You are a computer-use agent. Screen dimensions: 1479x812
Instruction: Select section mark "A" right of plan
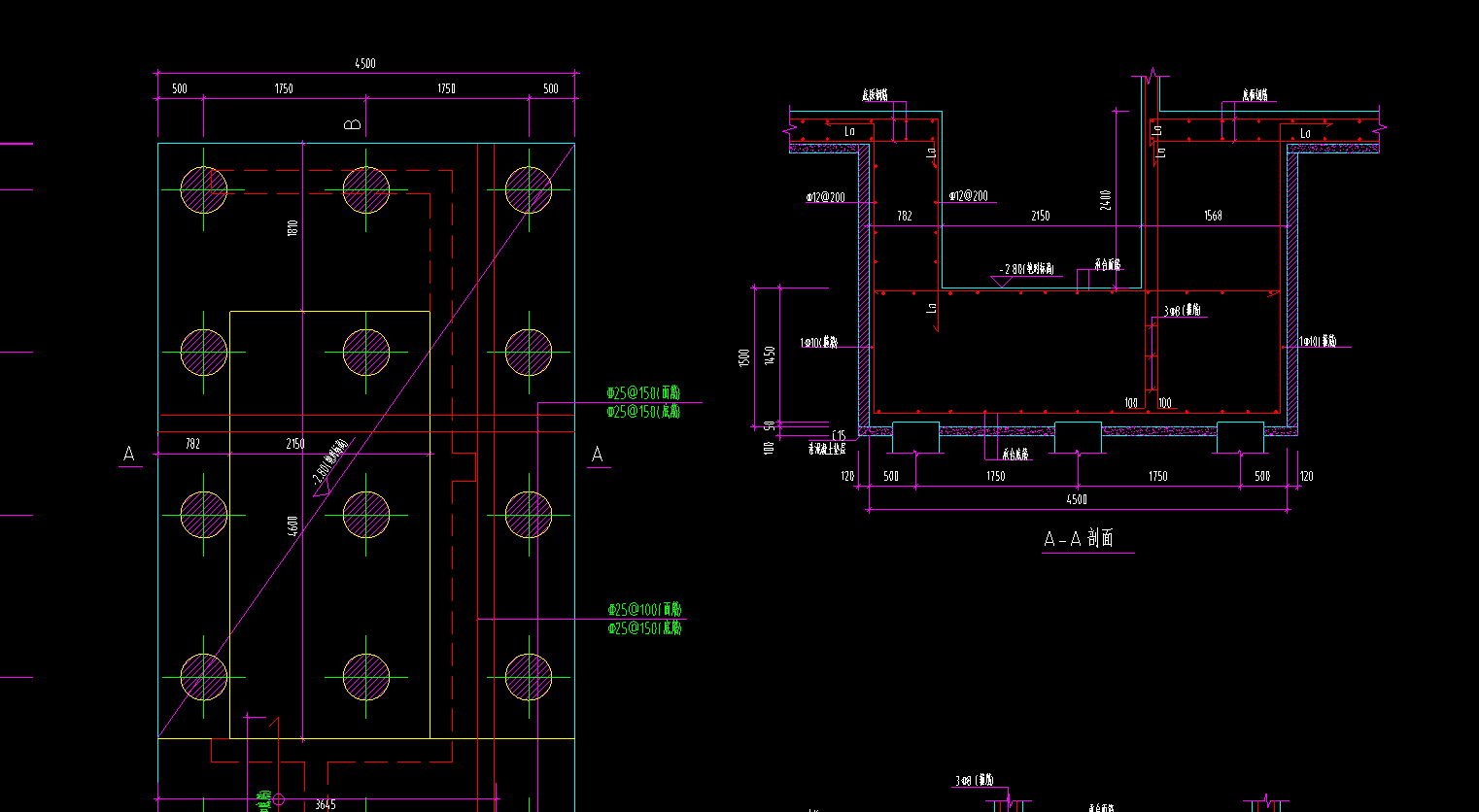(597, 455)
